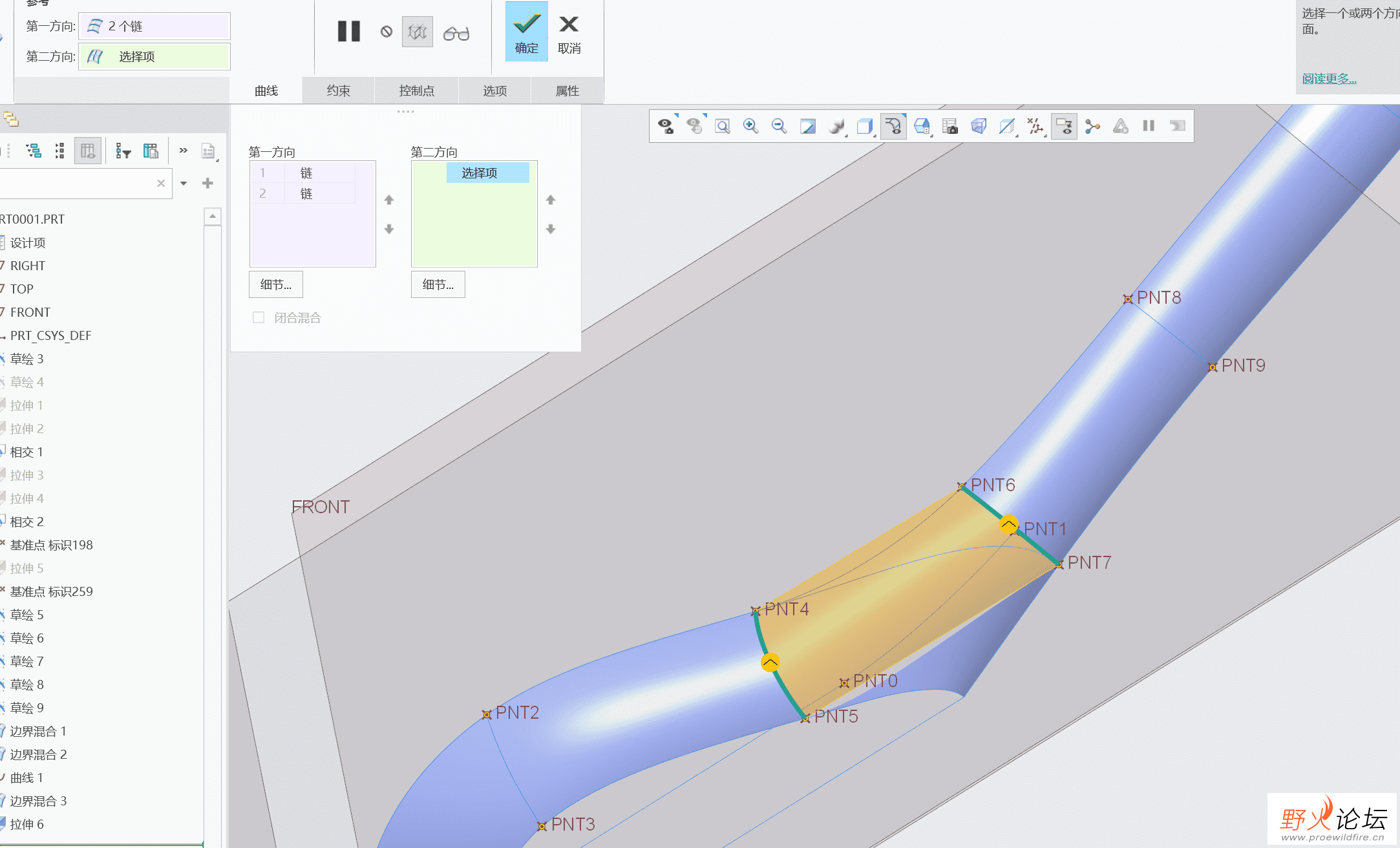Click the plus icon beside search

pos(207,184)
